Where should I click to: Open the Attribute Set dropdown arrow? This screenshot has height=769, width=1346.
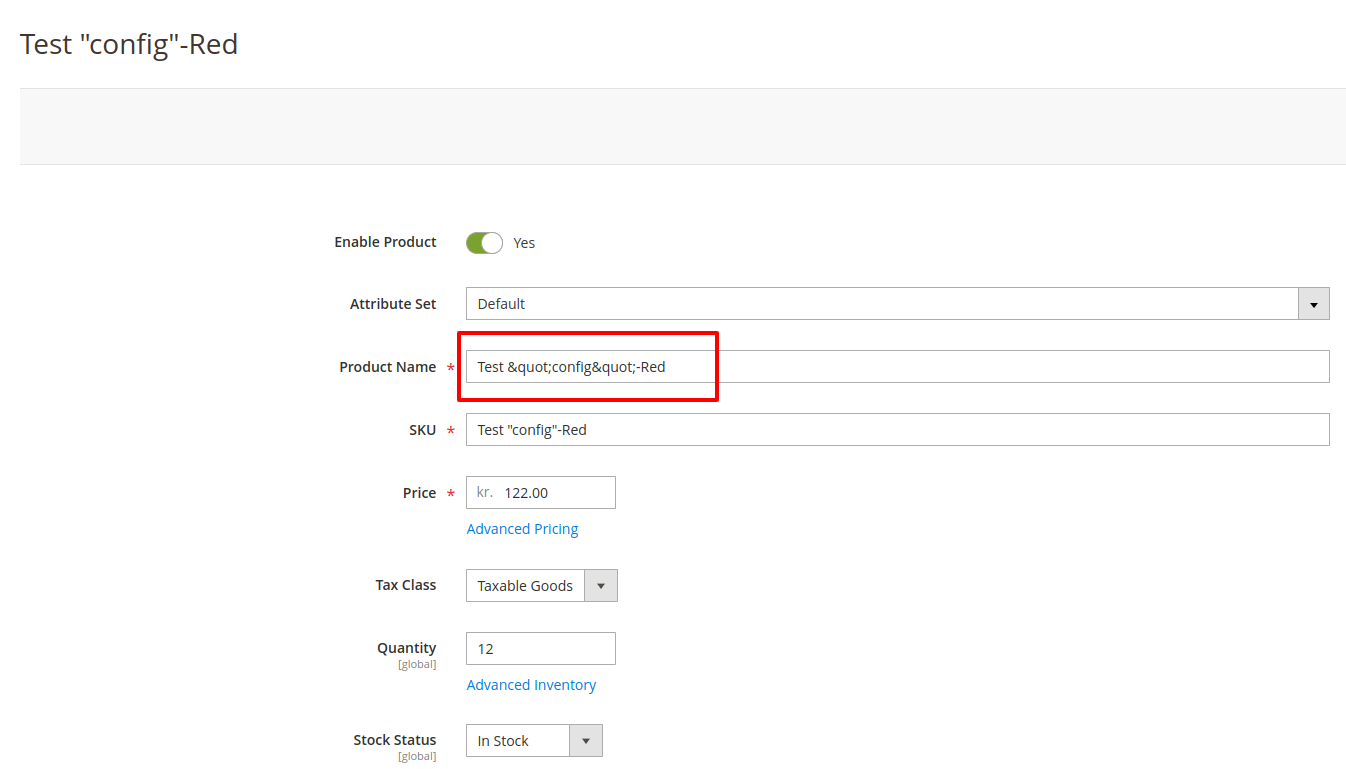click(1313, 303)
